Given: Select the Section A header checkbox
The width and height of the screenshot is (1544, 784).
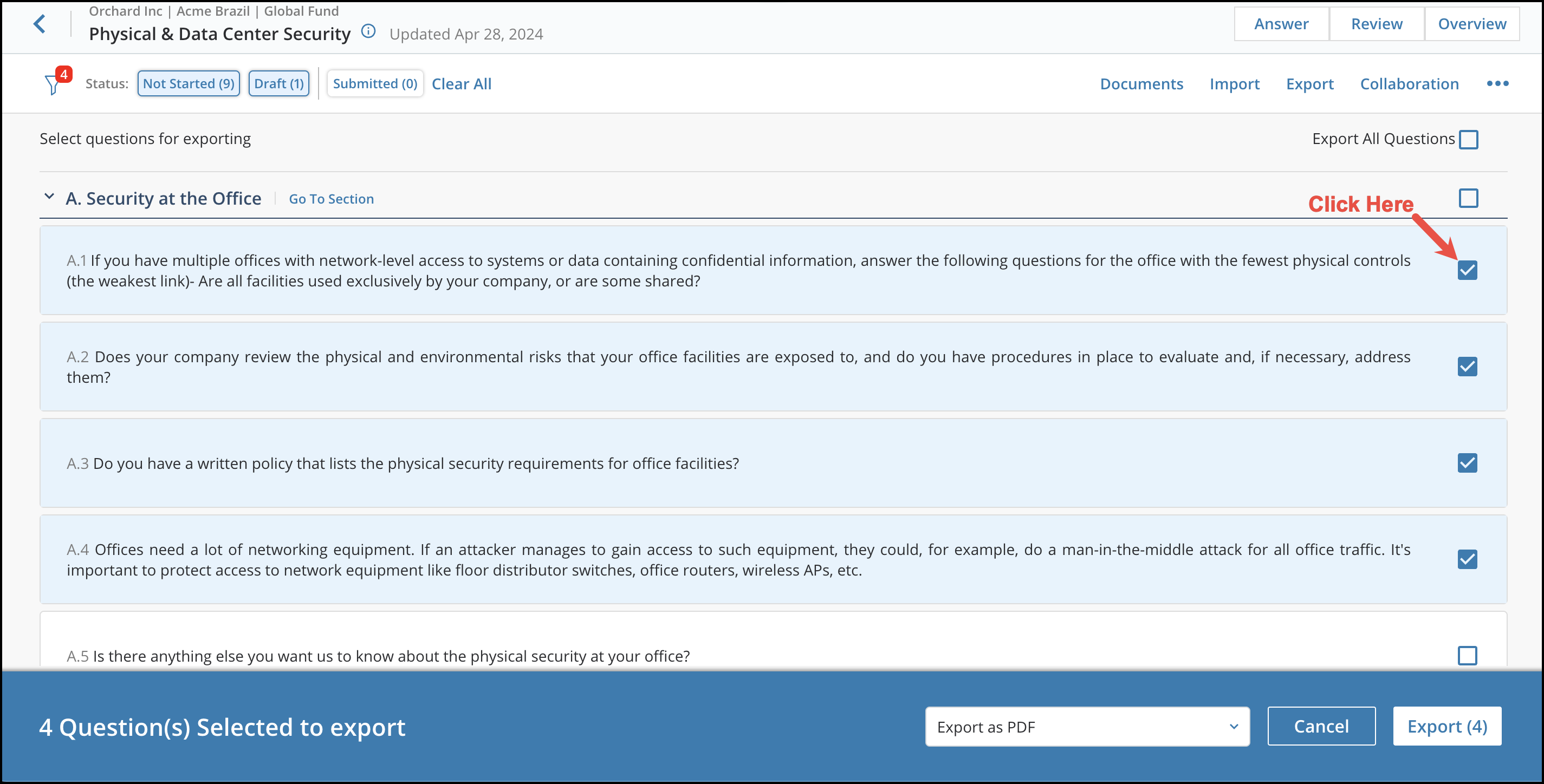Looking at the screenshot, I should tap(1469, 198).
